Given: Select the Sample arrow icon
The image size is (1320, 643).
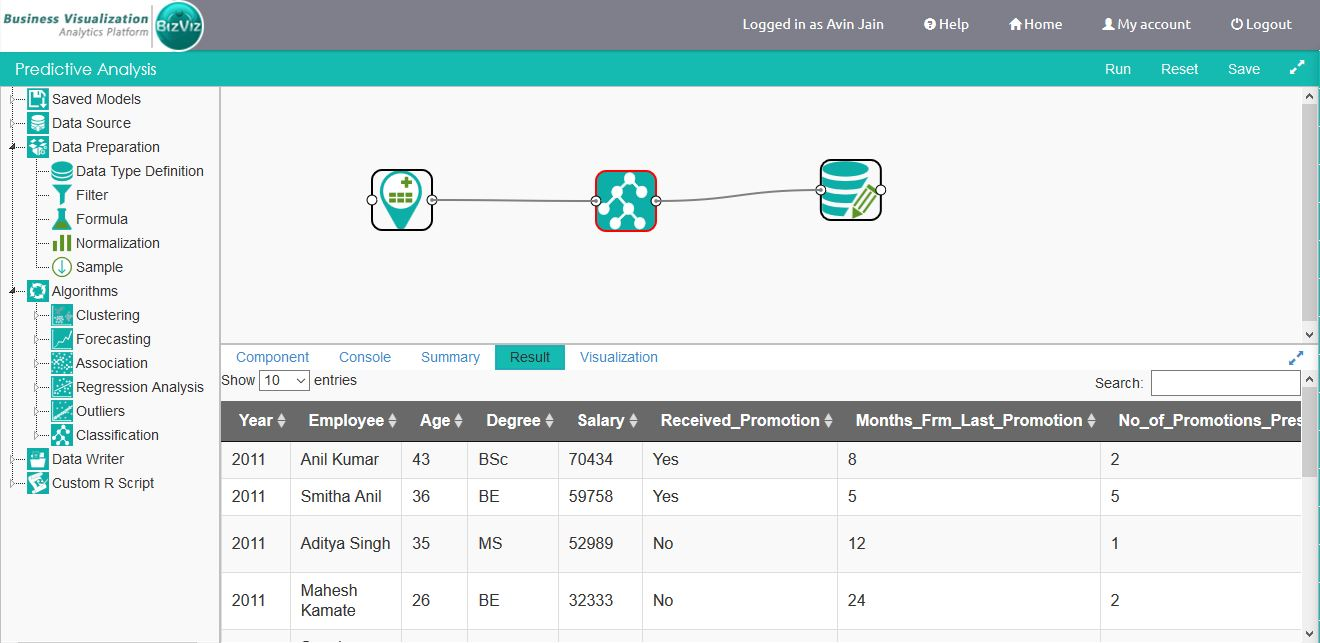Looking at the screenshot, I should tap(62, 267).
